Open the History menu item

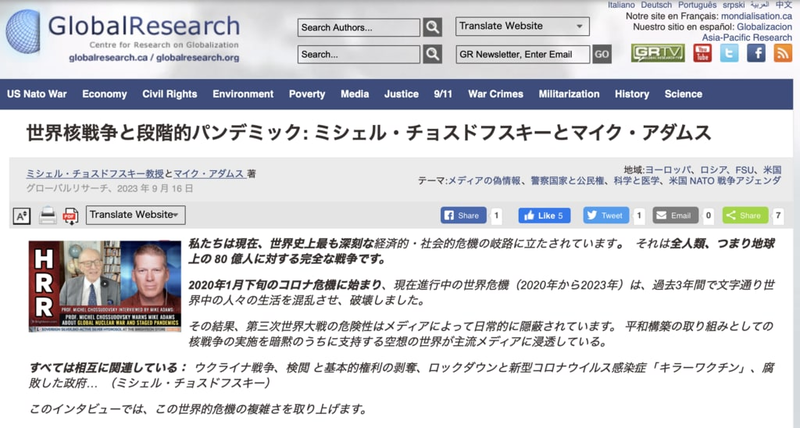632,94
